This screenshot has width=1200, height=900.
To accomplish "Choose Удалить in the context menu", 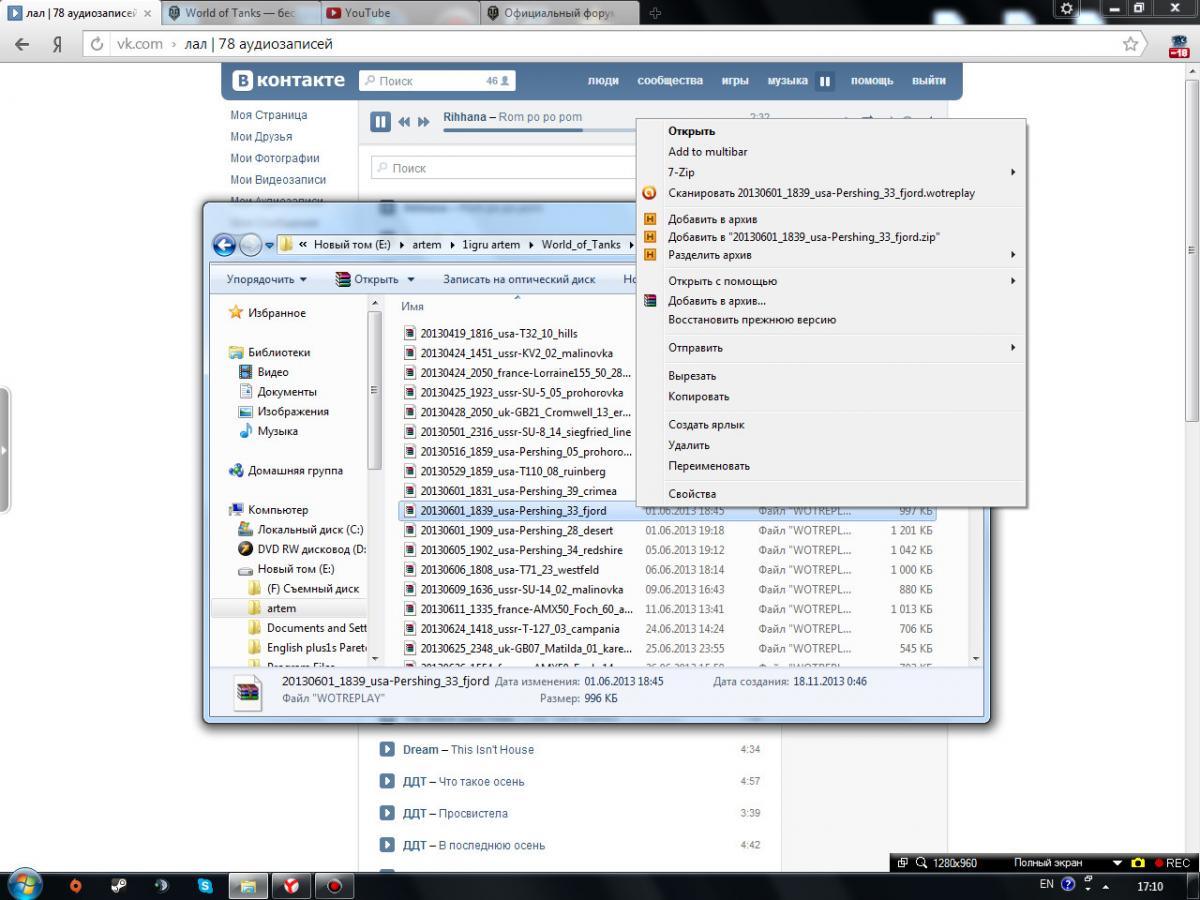I will coord(830,446).
